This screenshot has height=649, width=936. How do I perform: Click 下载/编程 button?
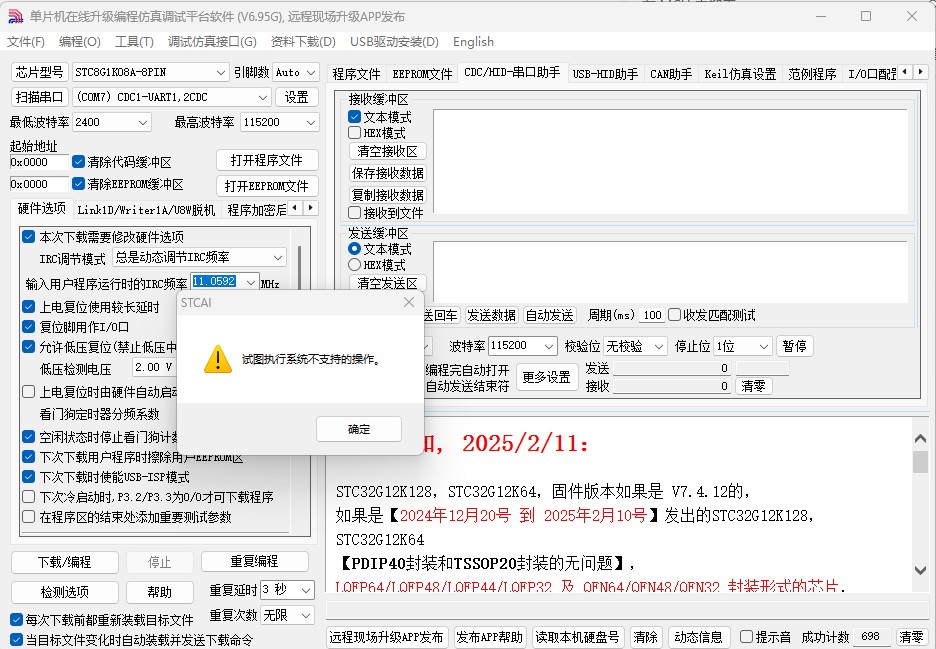tap(64, 562)
